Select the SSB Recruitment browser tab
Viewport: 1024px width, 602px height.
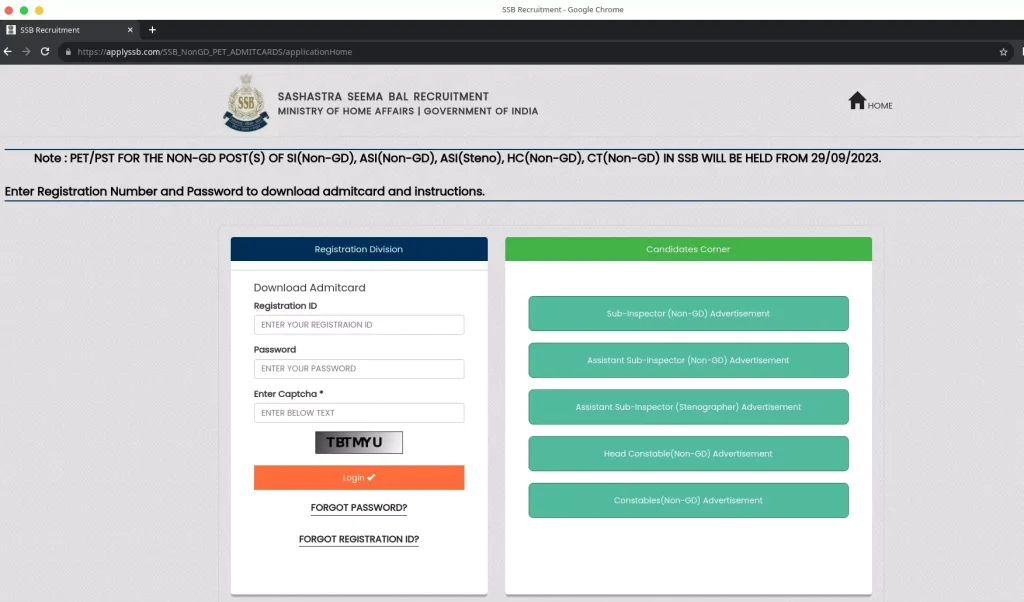(70, 30)
